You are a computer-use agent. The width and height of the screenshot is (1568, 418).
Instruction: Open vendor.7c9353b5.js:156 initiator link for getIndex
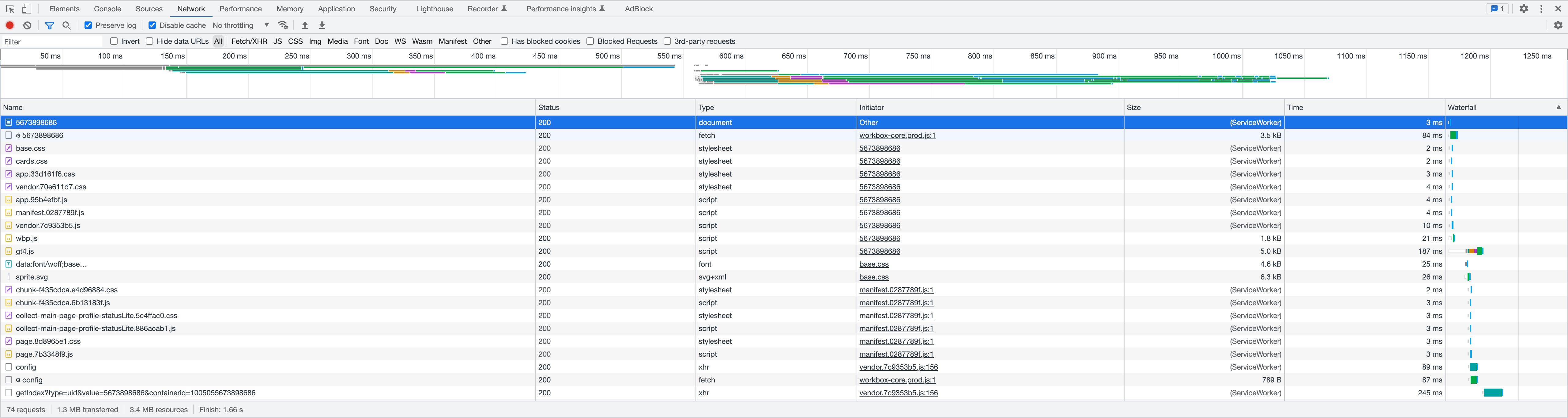coord(899,392)
